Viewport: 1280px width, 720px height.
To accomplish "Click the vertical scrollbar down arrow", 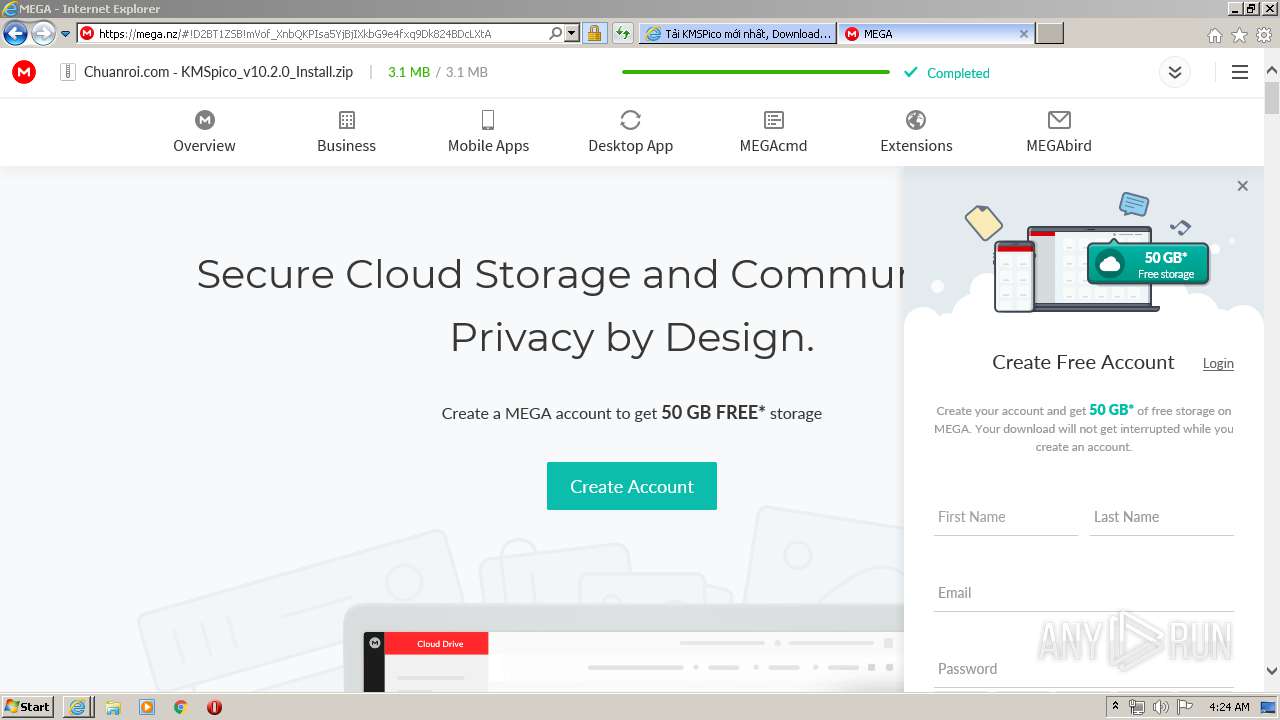I will pos(1272,671).
